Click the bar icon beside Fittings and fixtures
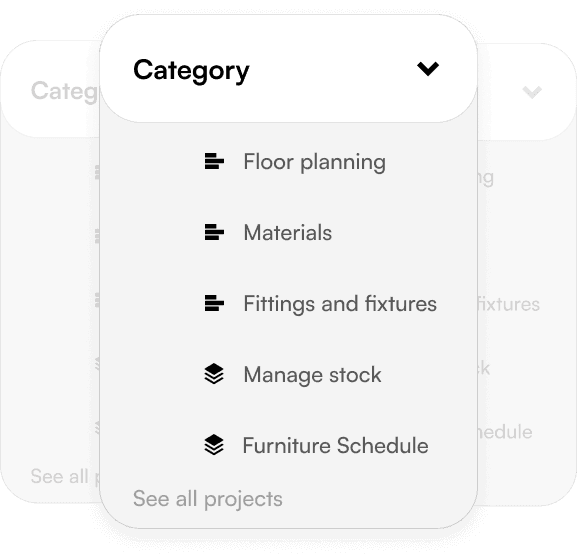Image resolution: width=577 pixels, height=559 pixels. tap(214, 303)
